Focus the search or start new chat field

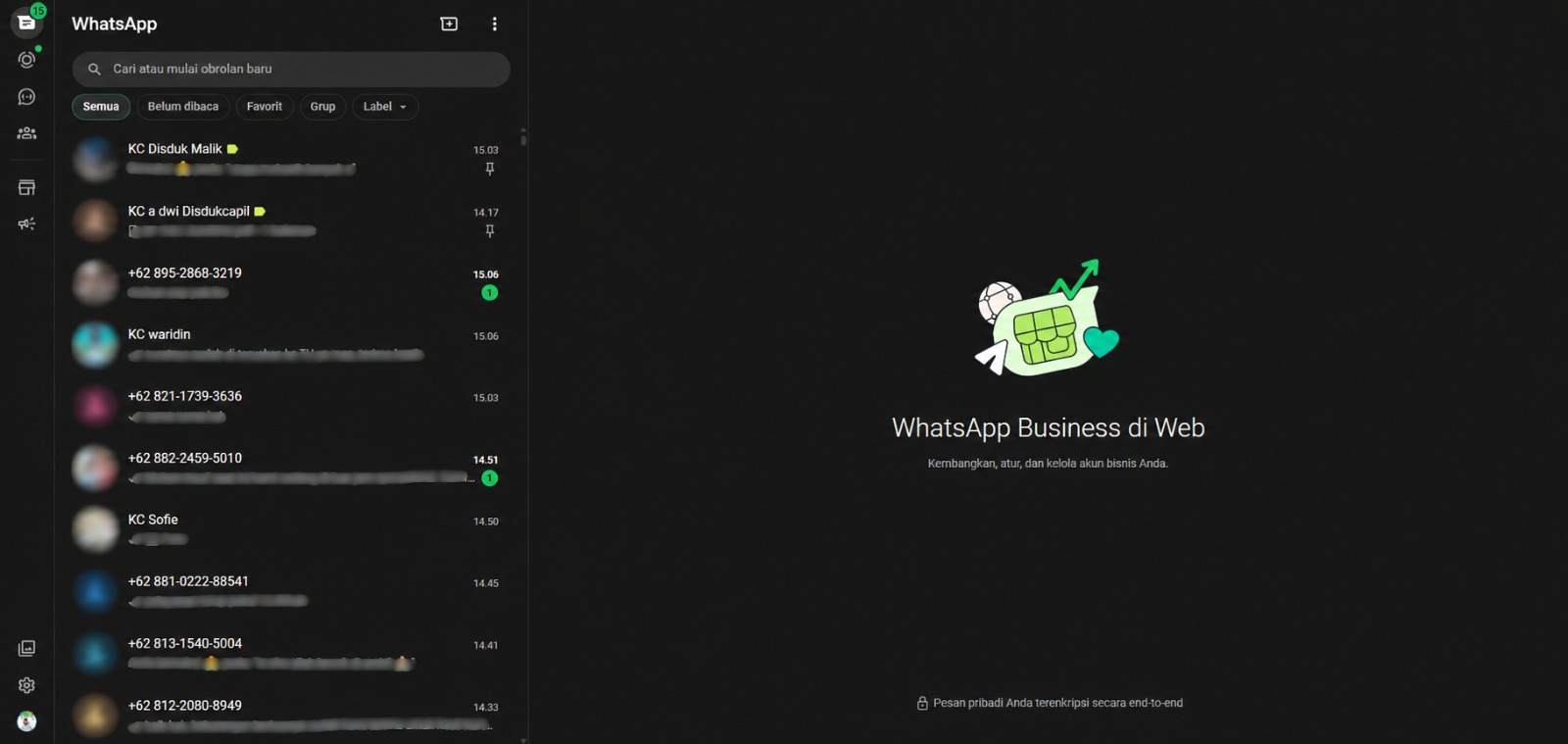(x=291, y=69)
